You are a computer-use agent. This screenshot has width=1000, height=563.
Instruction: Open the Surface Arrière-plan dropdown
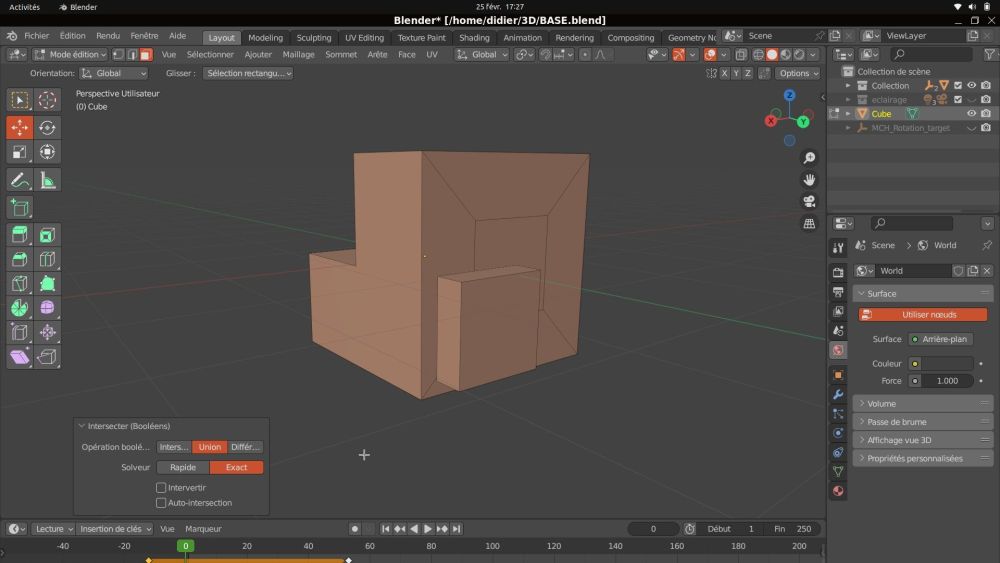(x=941, y=339)
